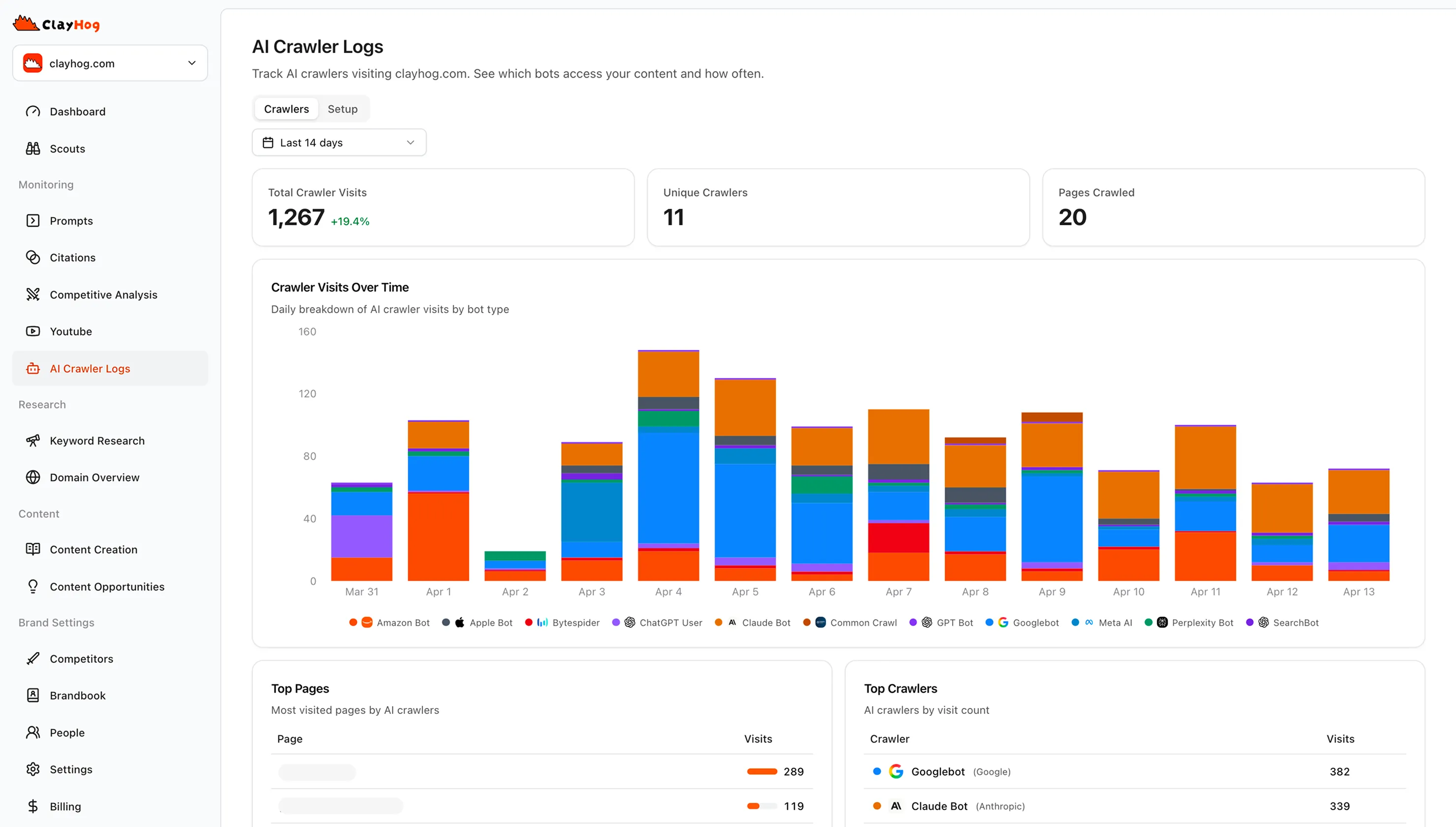Open Domain Overview
The height and width of the screenshot is (827, 1456).
(x=94, y=477)
